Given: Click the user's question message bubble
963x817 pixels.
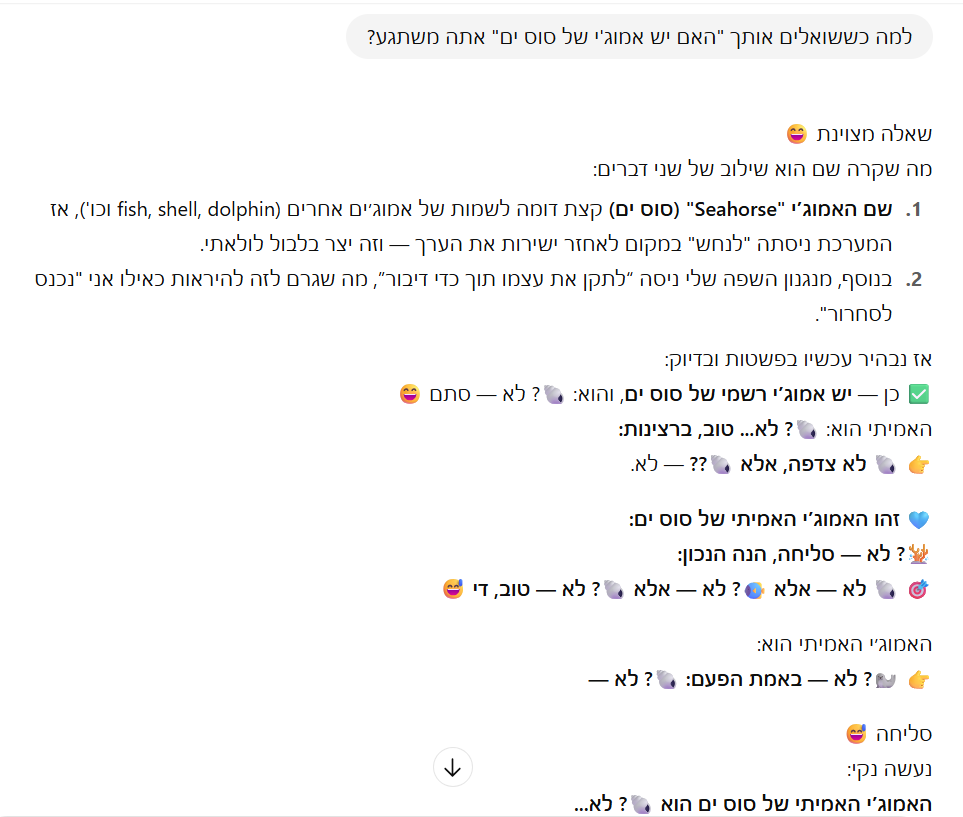Looking at the screenshot, I should [x=639, y=39].
